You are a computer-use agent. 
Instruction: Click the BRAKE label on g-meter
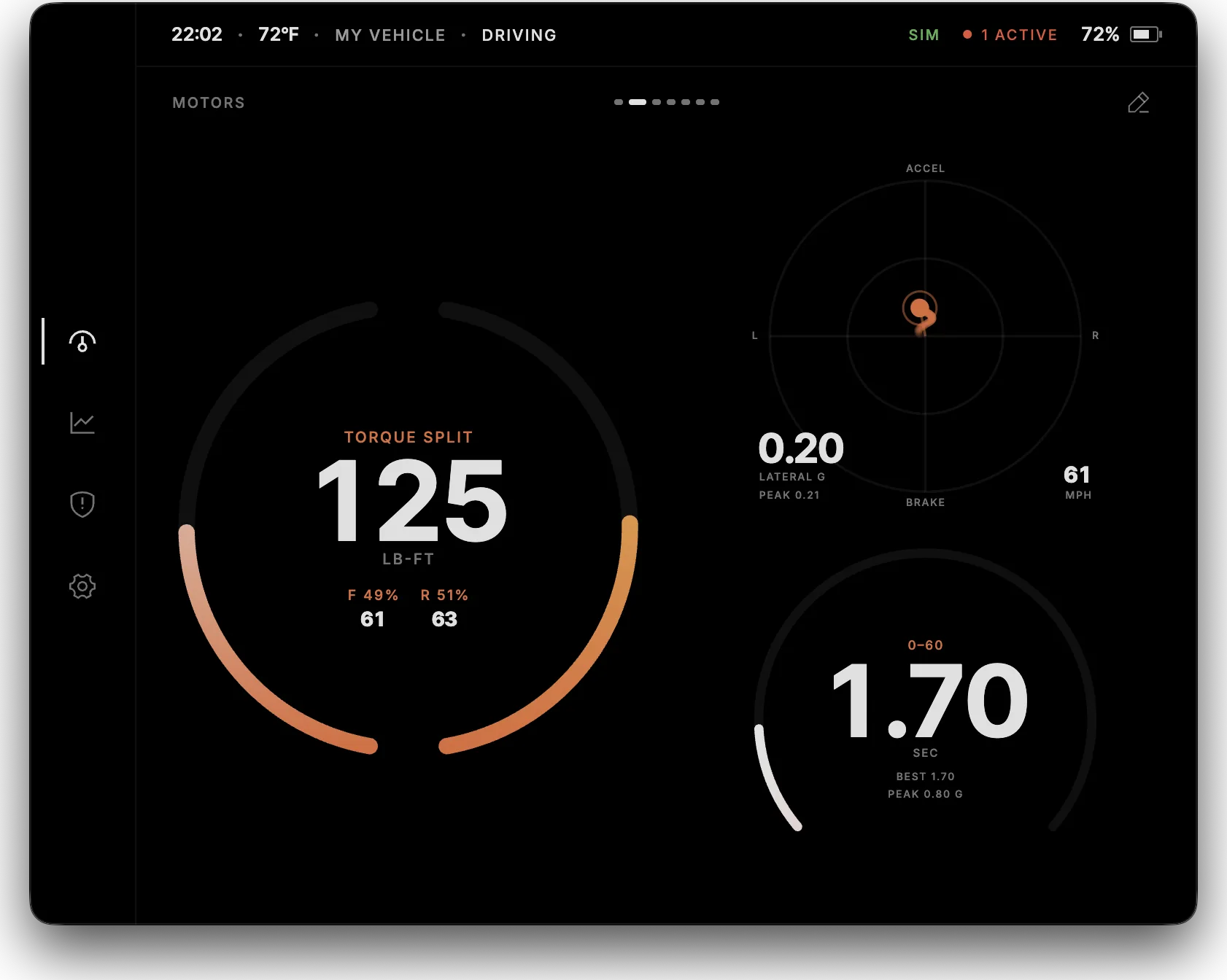[925, 502]
